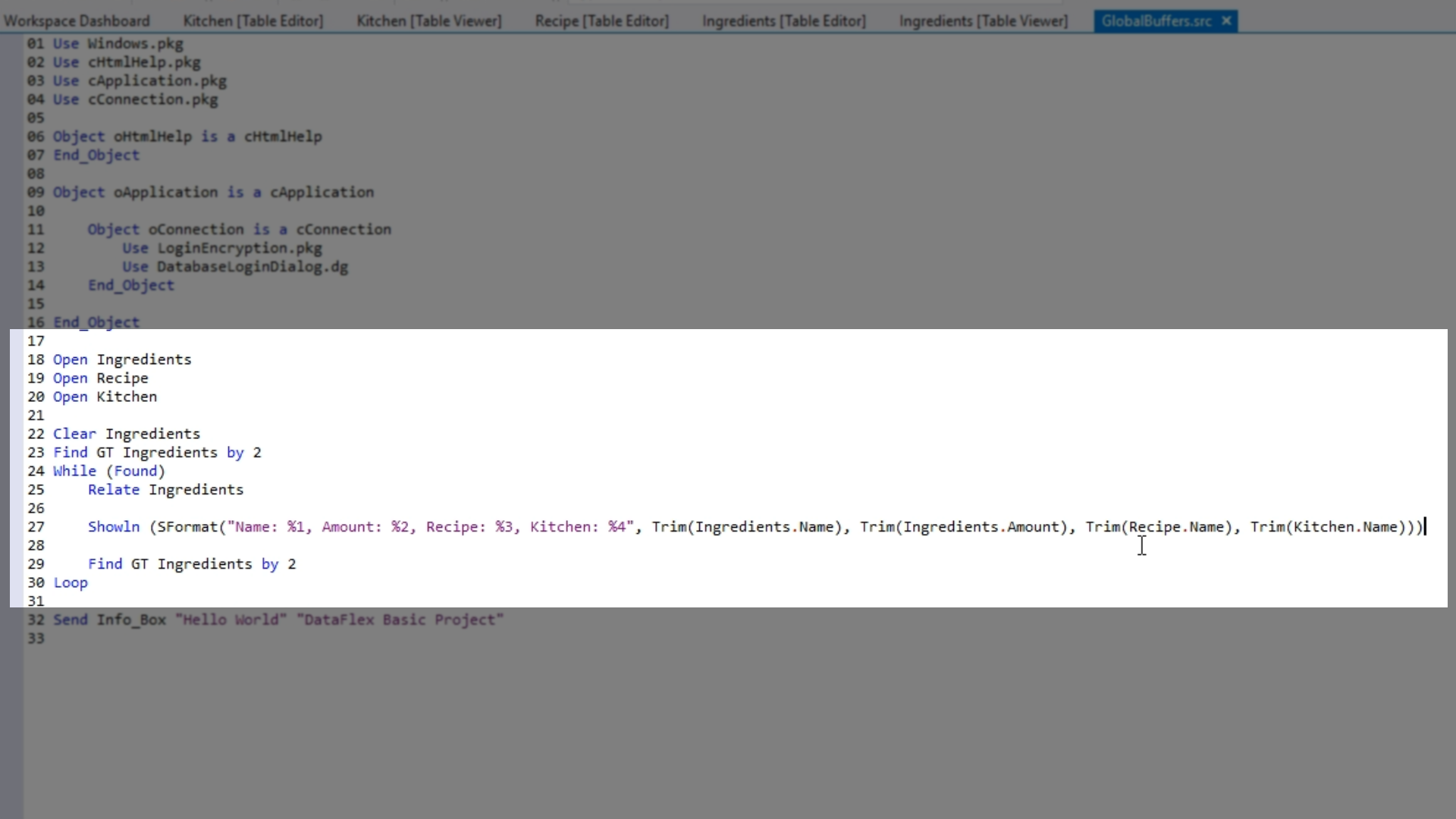This screenshot has height=819, width=1456.
Task: Place cursor in the 'While (Found)' line
Action: 108,471
